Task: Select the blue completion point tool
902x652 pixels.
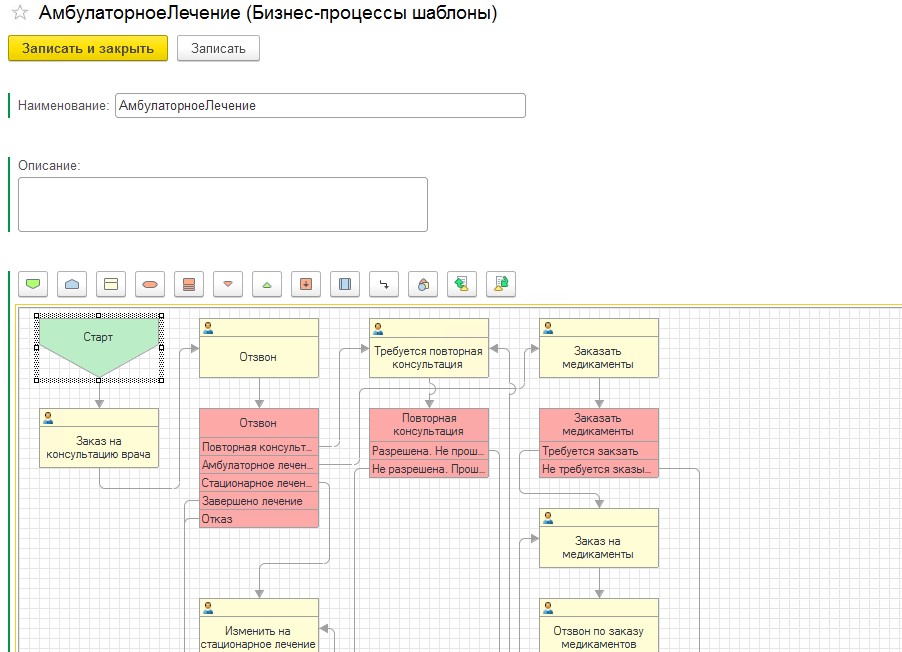Action: [72, 284]
